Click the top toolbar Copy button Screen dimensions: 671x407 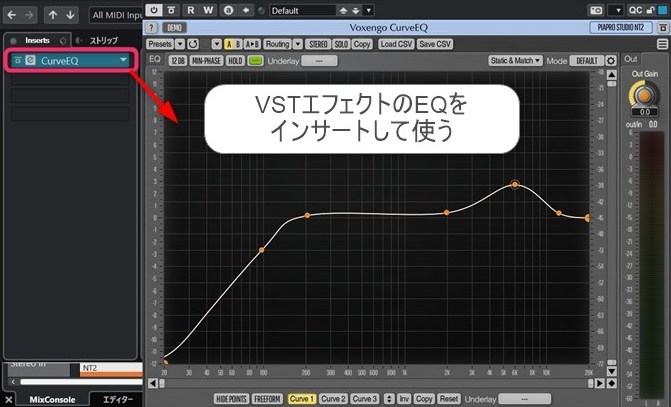[x=362, y=44]
